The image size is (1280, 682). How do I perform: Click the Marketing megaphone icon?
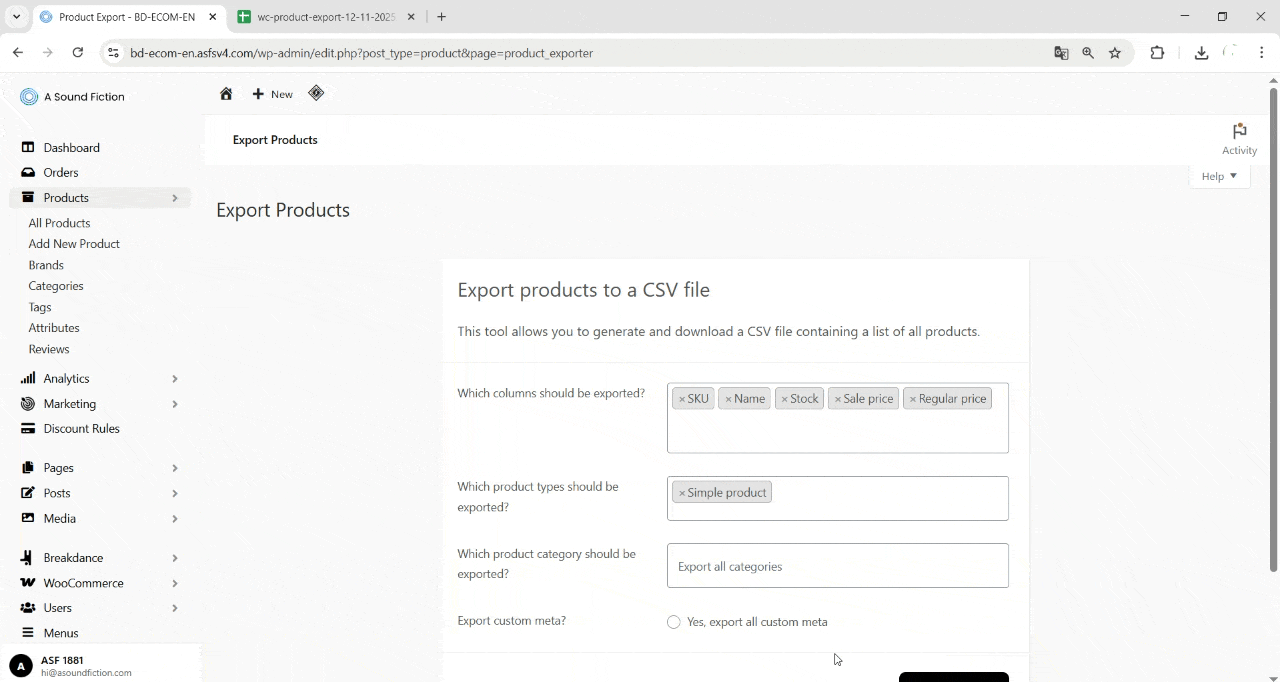click(x=27, y=403)
